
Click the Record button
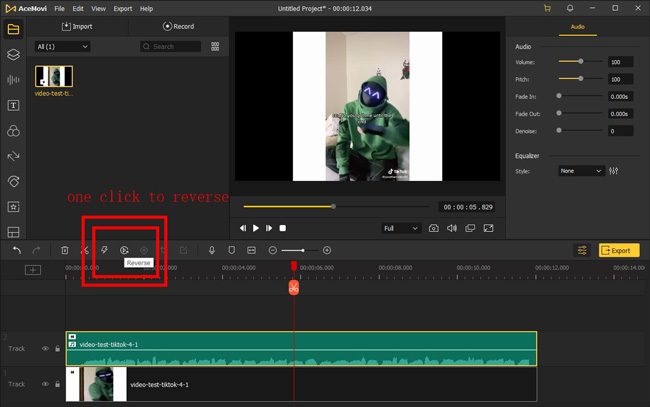pyautogui.click(x=178, y=26)
